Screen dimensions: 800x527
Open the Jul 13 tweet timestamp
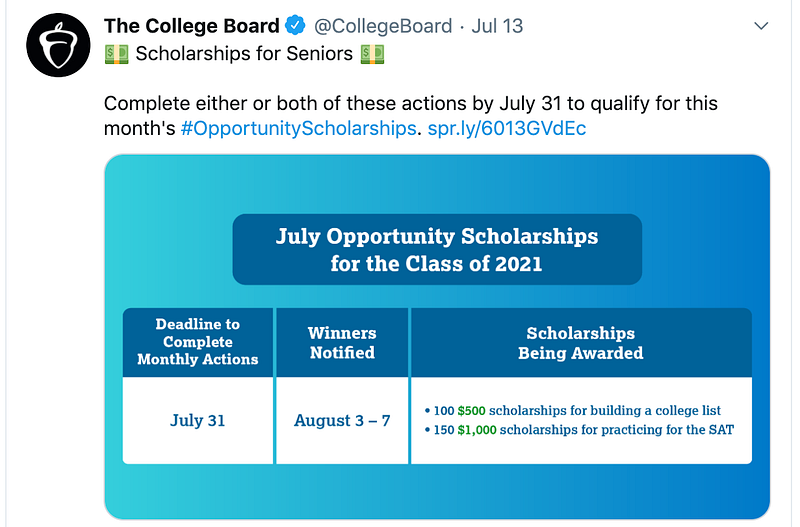pos(497,26)
